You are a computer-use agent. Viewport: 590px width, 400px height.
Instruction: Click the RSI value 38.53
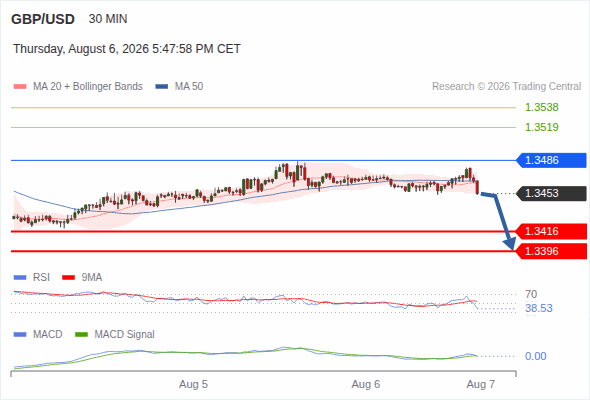point(539,309)
